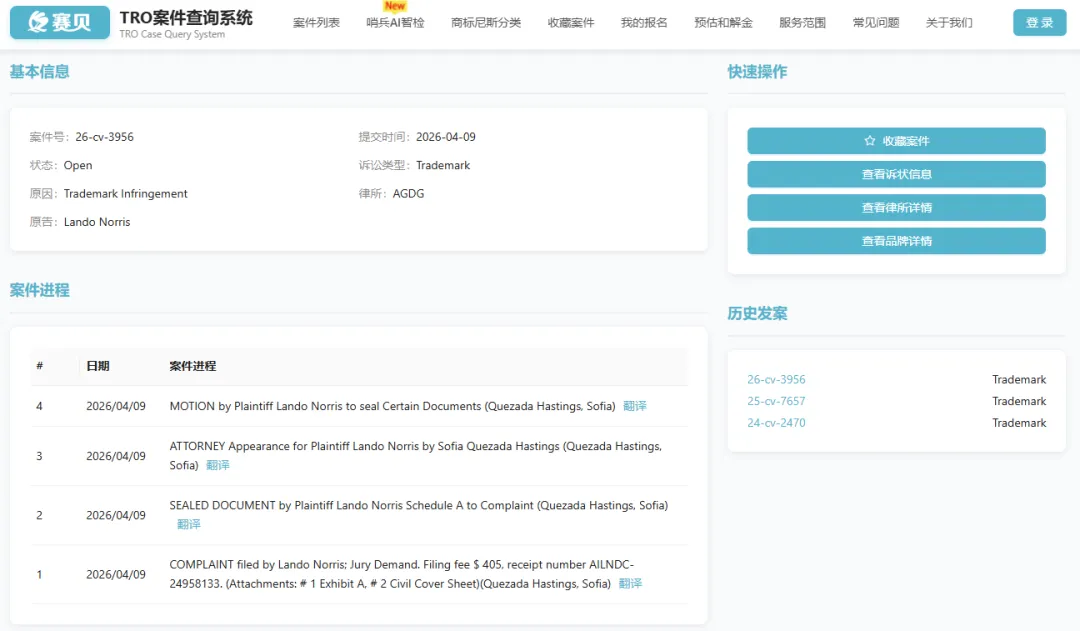Image resolution: width=1080 pixels, height=631 pixels.
Task: Click 查看律所详情 button
Action: tap(896, 208)
